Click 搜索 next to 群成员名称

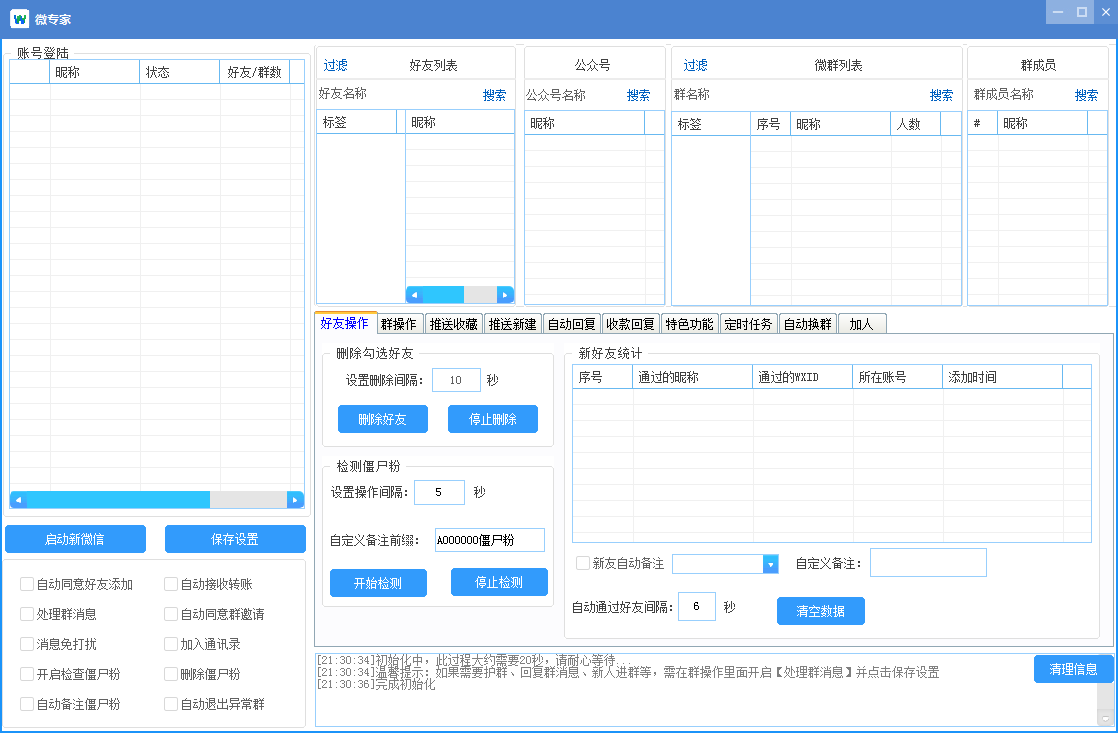coord(1087,95)
